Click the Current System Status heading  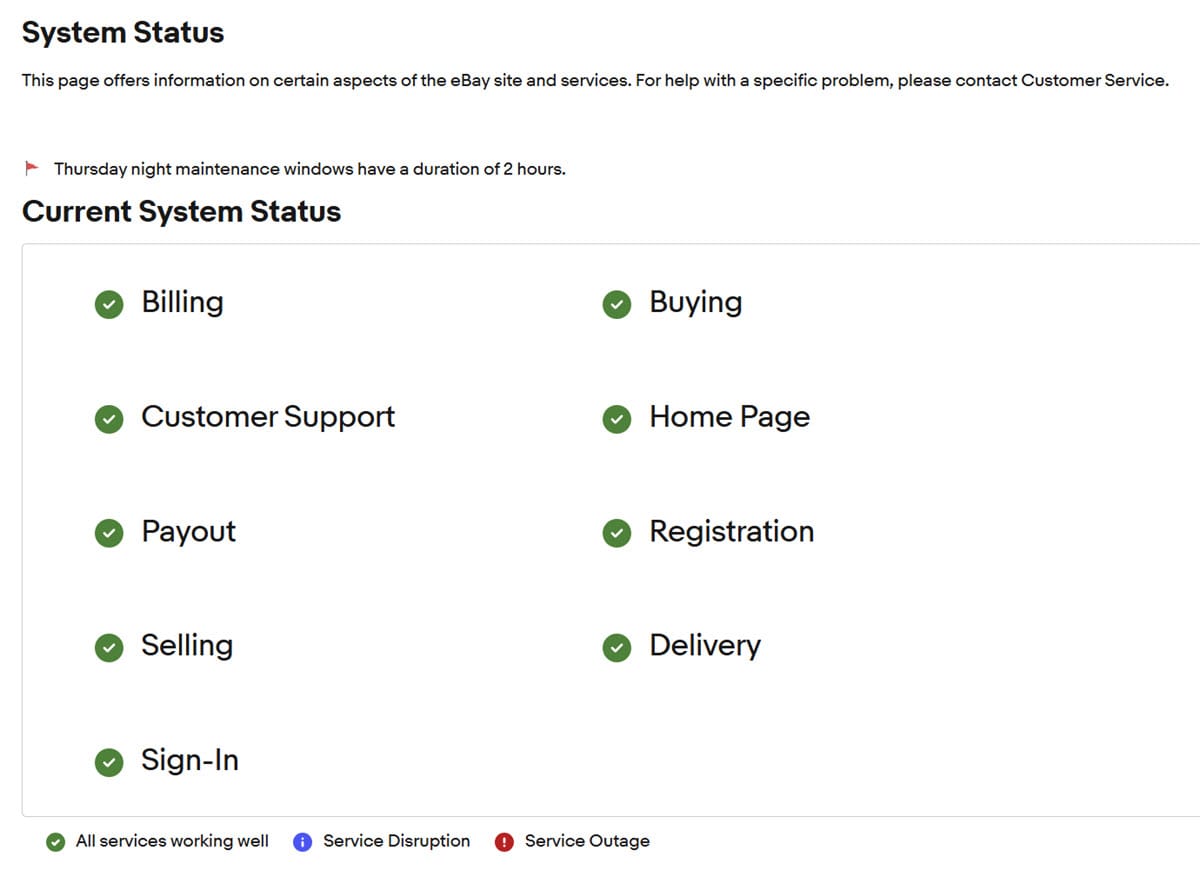click(x=181, y=212)
